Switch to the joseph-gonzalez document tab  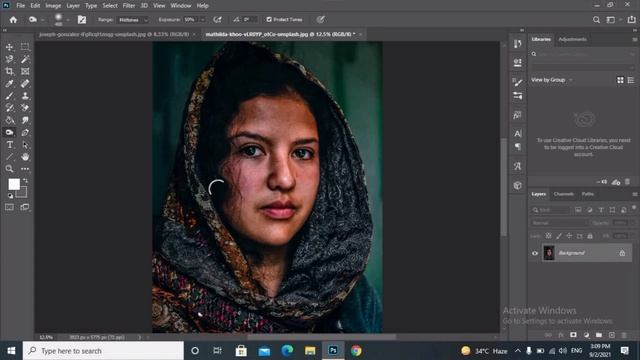point(114,34)
